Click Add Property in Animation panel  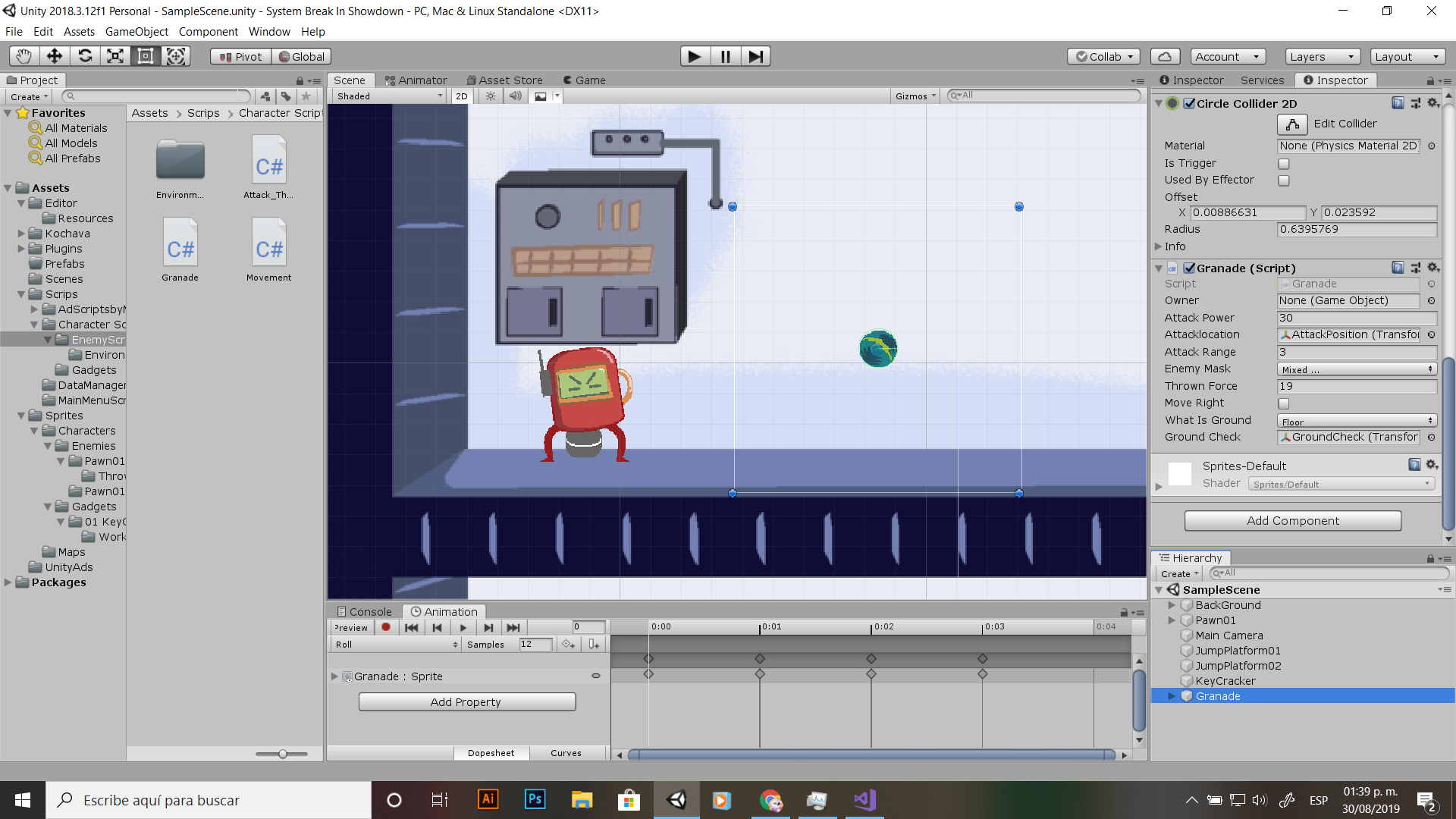(466, 702)
